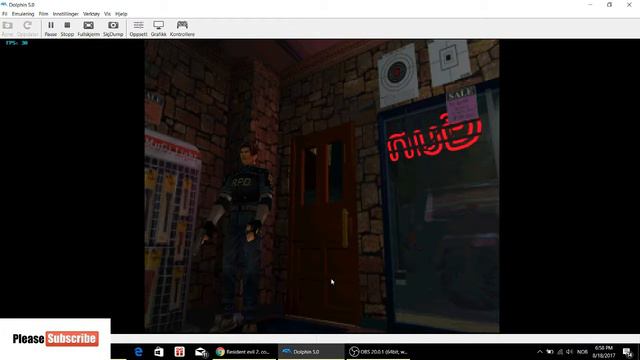Pause emulation with the Pause toolbar button
Screen dimensions: 640x360
pyautogui.click(x=51, y=29)
